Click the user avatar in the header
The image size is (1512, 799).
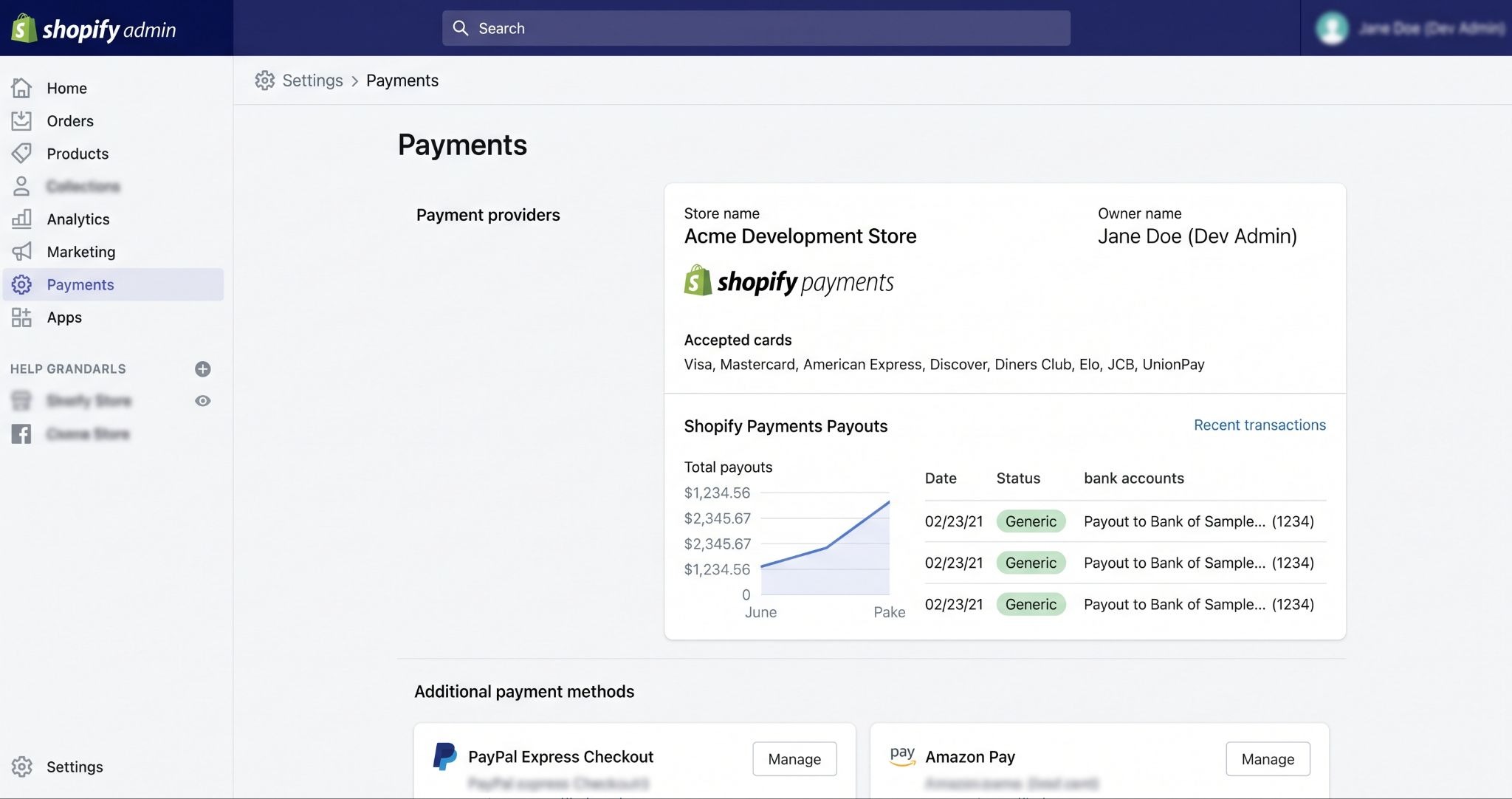pos(1332,28)
